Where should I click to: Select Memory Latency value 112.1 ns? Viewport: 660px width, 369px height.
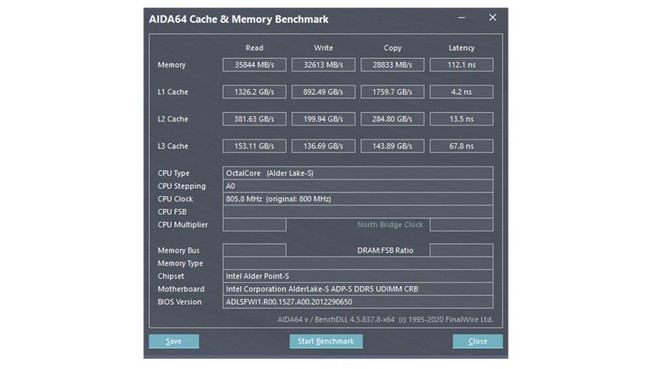(461, 65)
